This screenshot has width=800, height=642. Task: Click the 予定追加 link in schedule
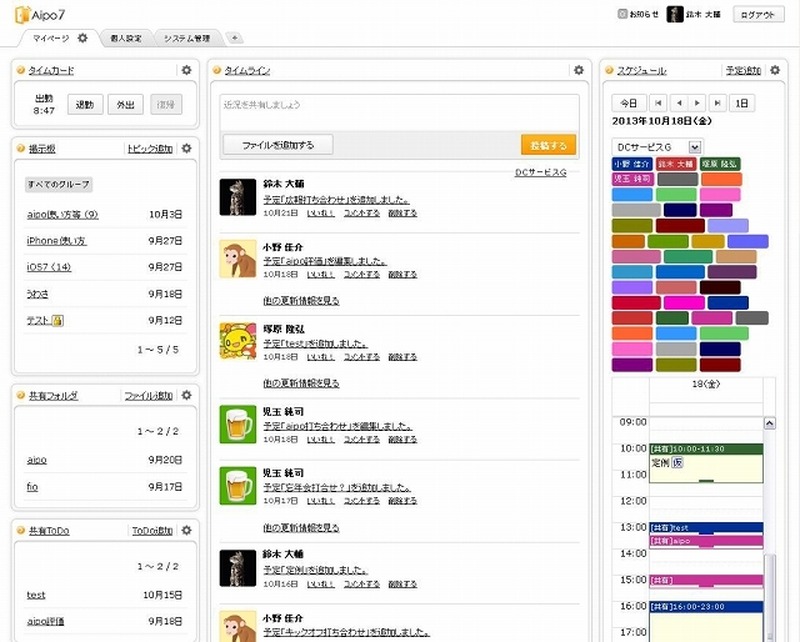743,71
